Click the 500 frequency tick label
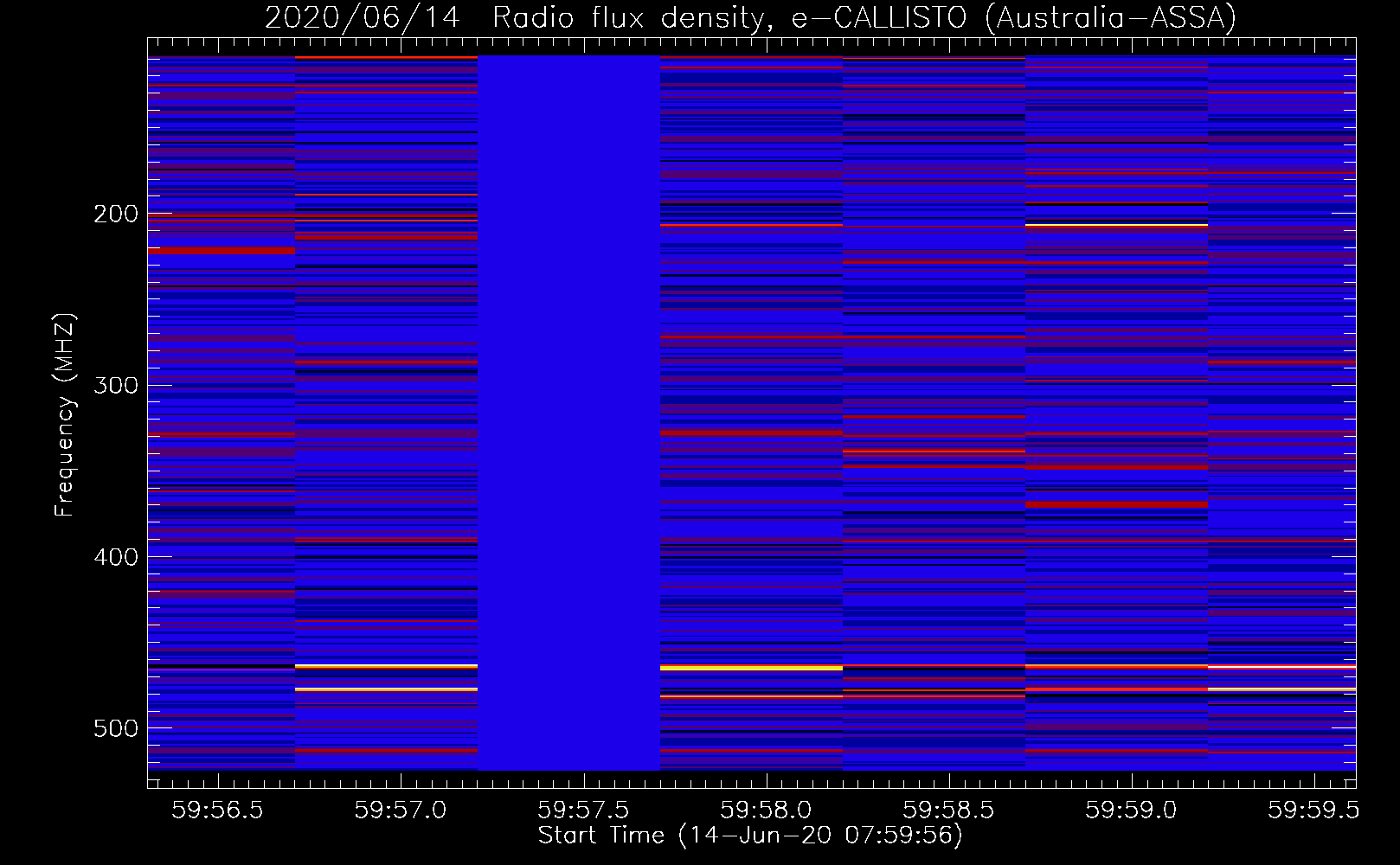The width and height of the screenshot is (1400, 865). 116,728
